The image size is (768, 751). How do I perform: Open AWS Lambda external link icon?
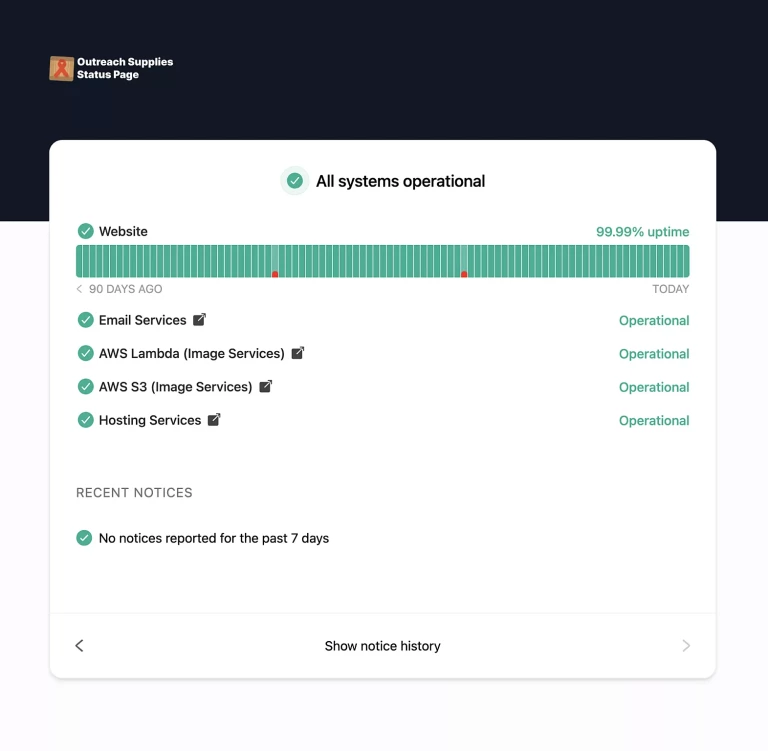pyautogui.click(x=298, y=353)
